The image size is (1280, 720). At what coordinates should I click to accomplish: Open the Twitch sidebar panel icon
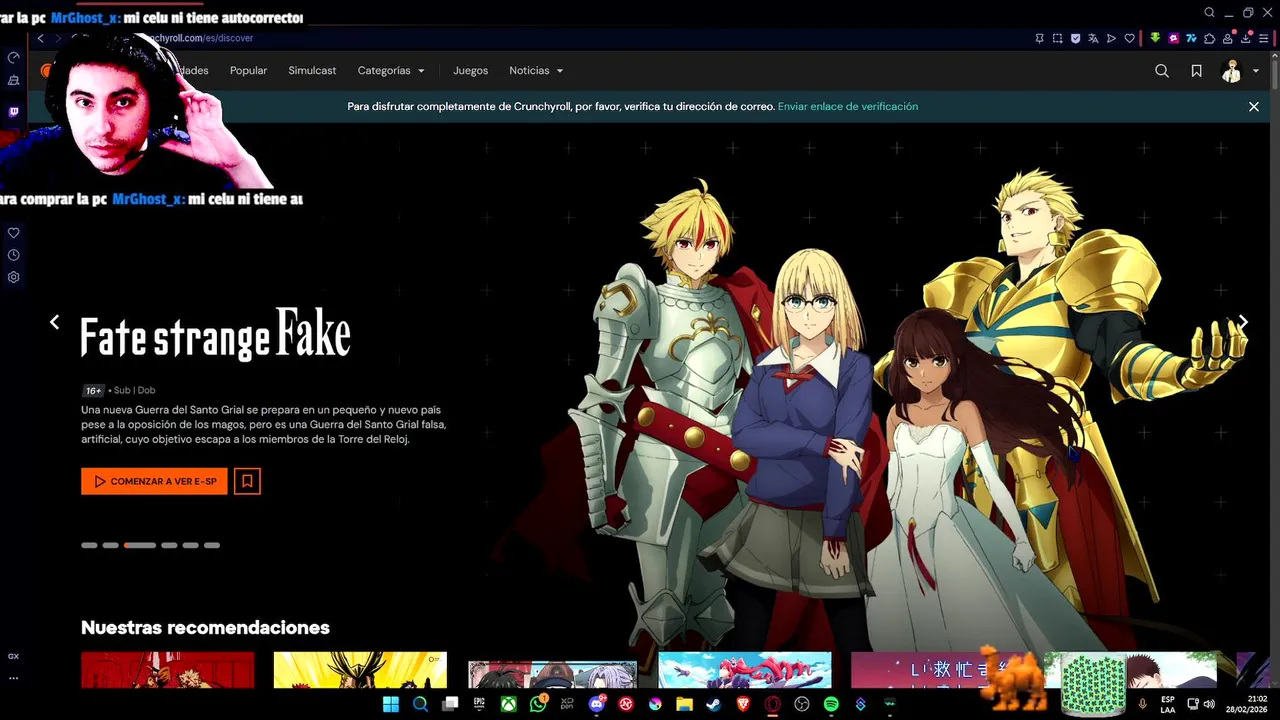[13, 112]
